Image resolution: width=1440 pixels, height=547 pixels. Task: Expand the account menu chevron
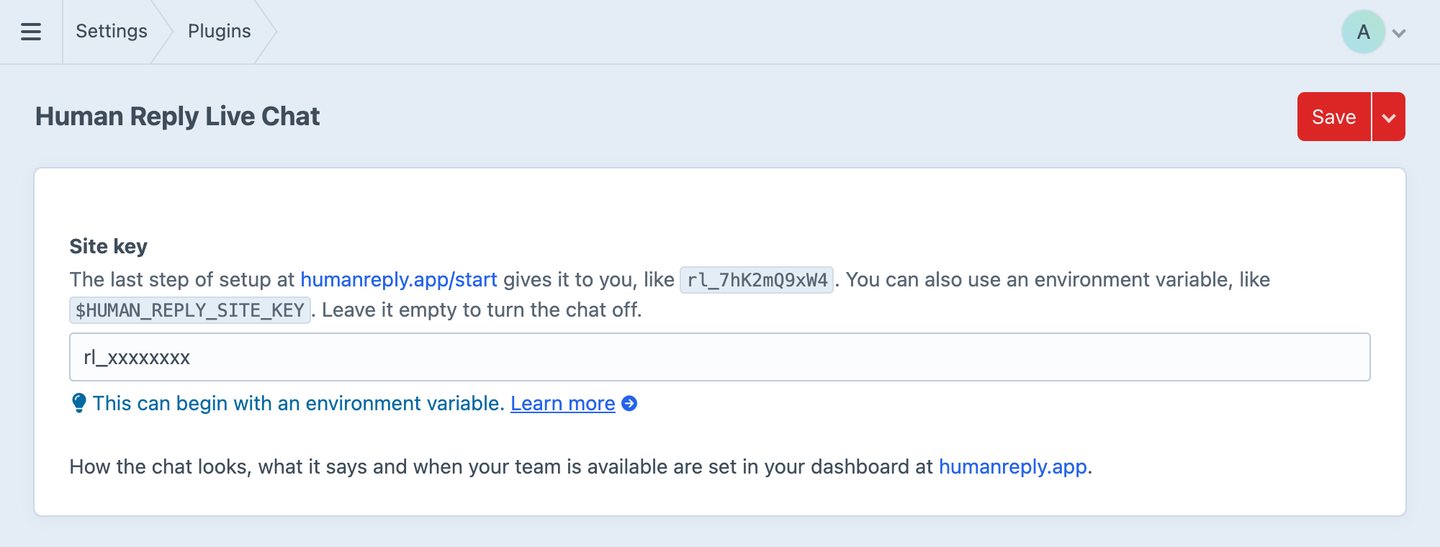[1399, 33]
